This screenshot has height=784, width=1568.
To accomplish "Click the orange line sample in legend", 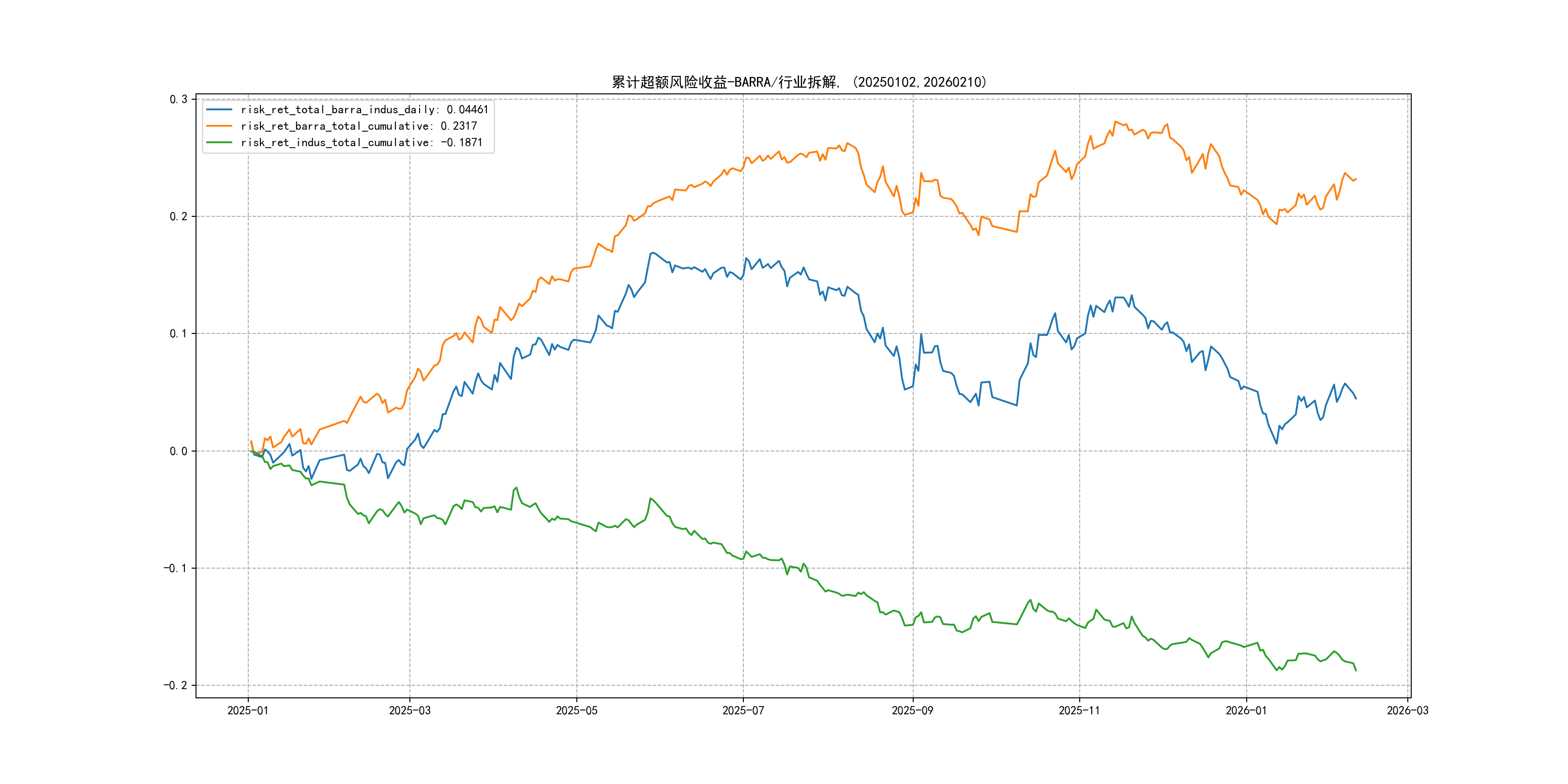I will [x=219, y=126].
